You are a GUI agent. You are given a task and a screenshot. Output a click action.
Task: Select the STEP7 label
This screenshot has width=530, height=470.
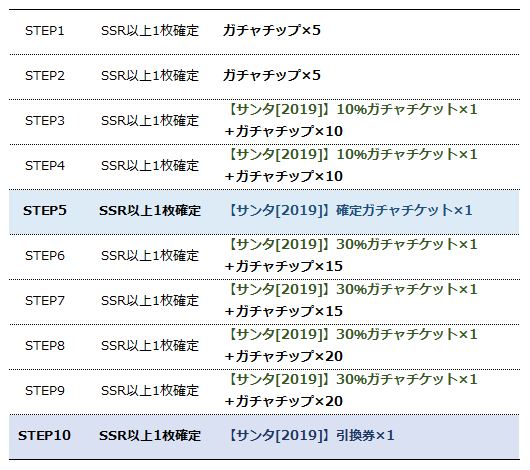point(45,301)
